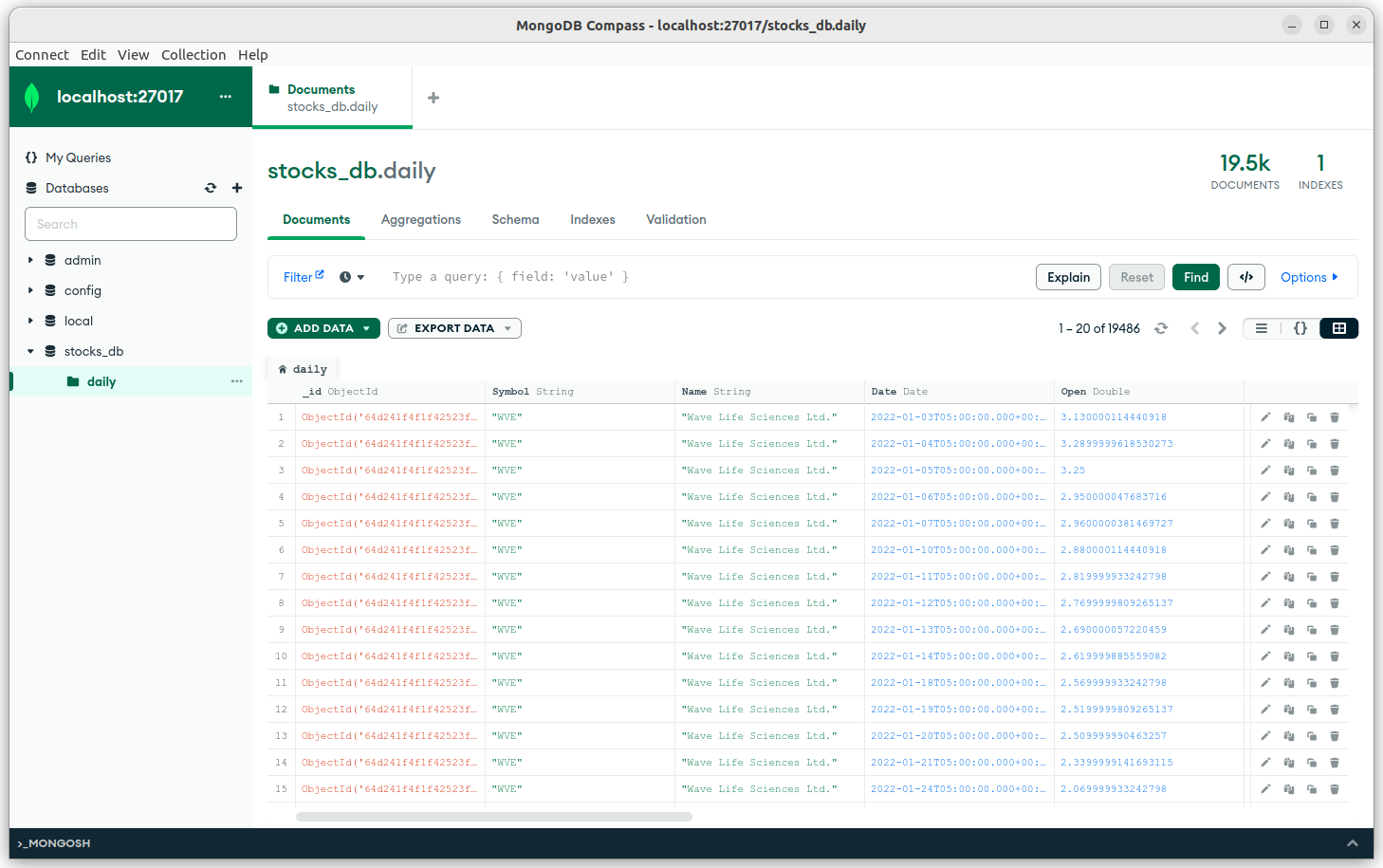Click the Explain button
The width and height of the screenshot is (1383, 868).
point(1069,277)
